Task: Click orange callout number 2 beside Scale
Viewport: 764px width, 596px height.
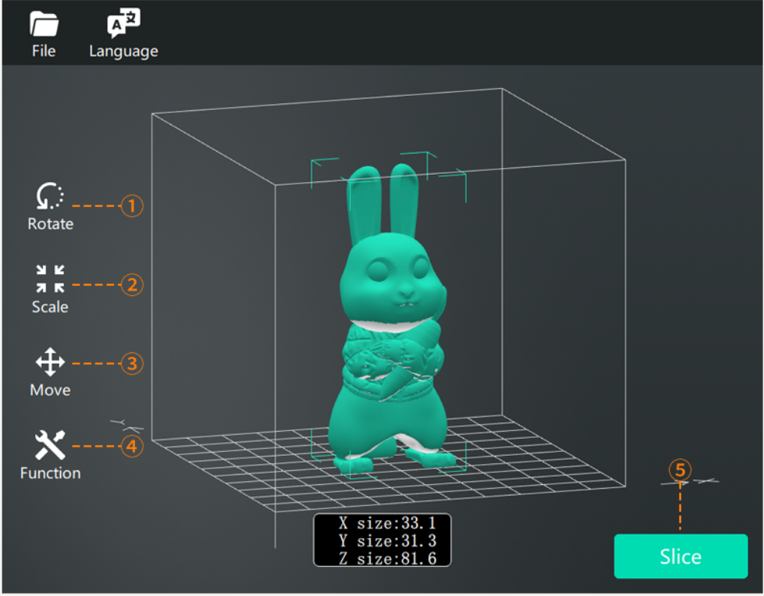Action: pyautogui.click(x=132, y=284)
